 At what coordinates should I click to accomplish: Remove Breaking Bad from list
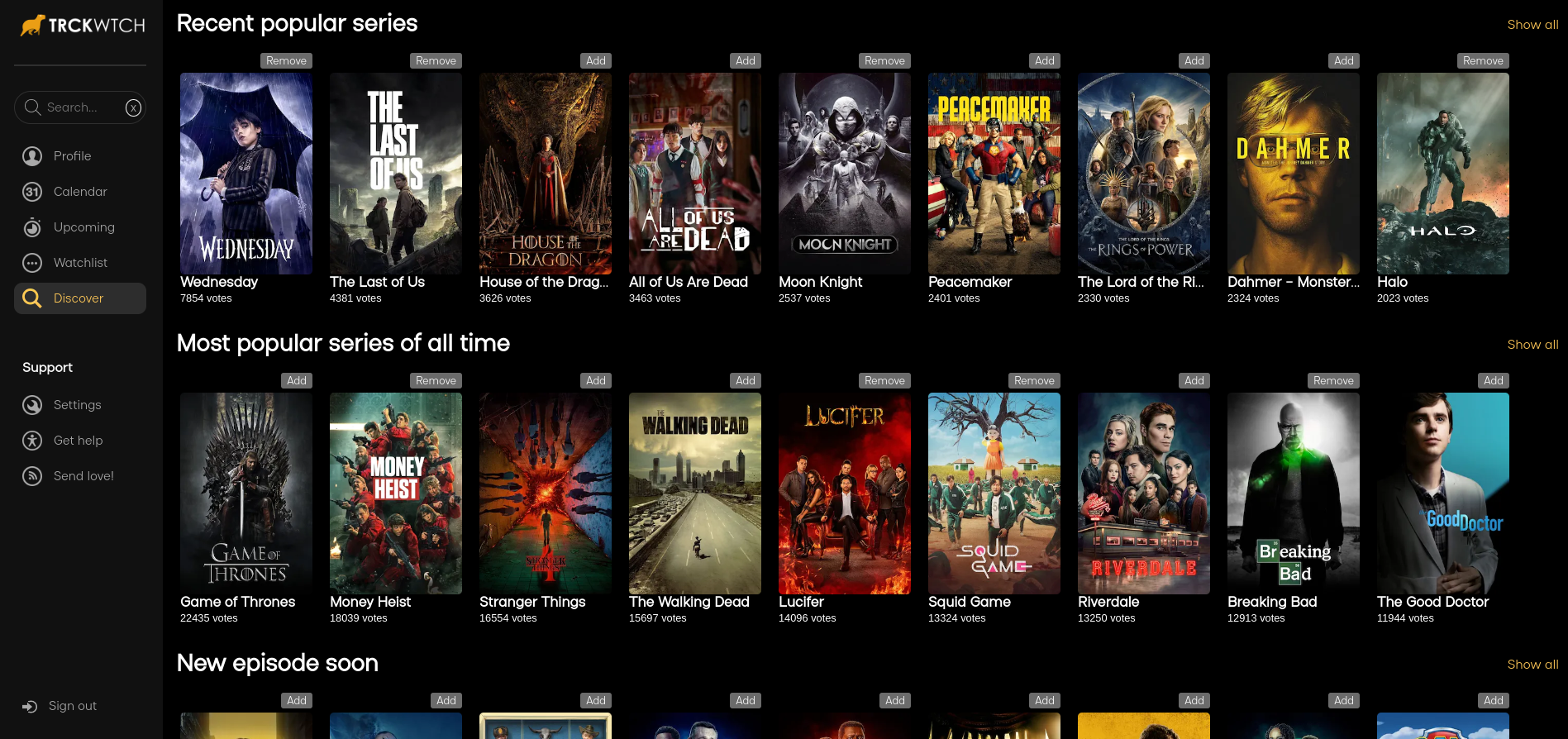(1333, 381)
